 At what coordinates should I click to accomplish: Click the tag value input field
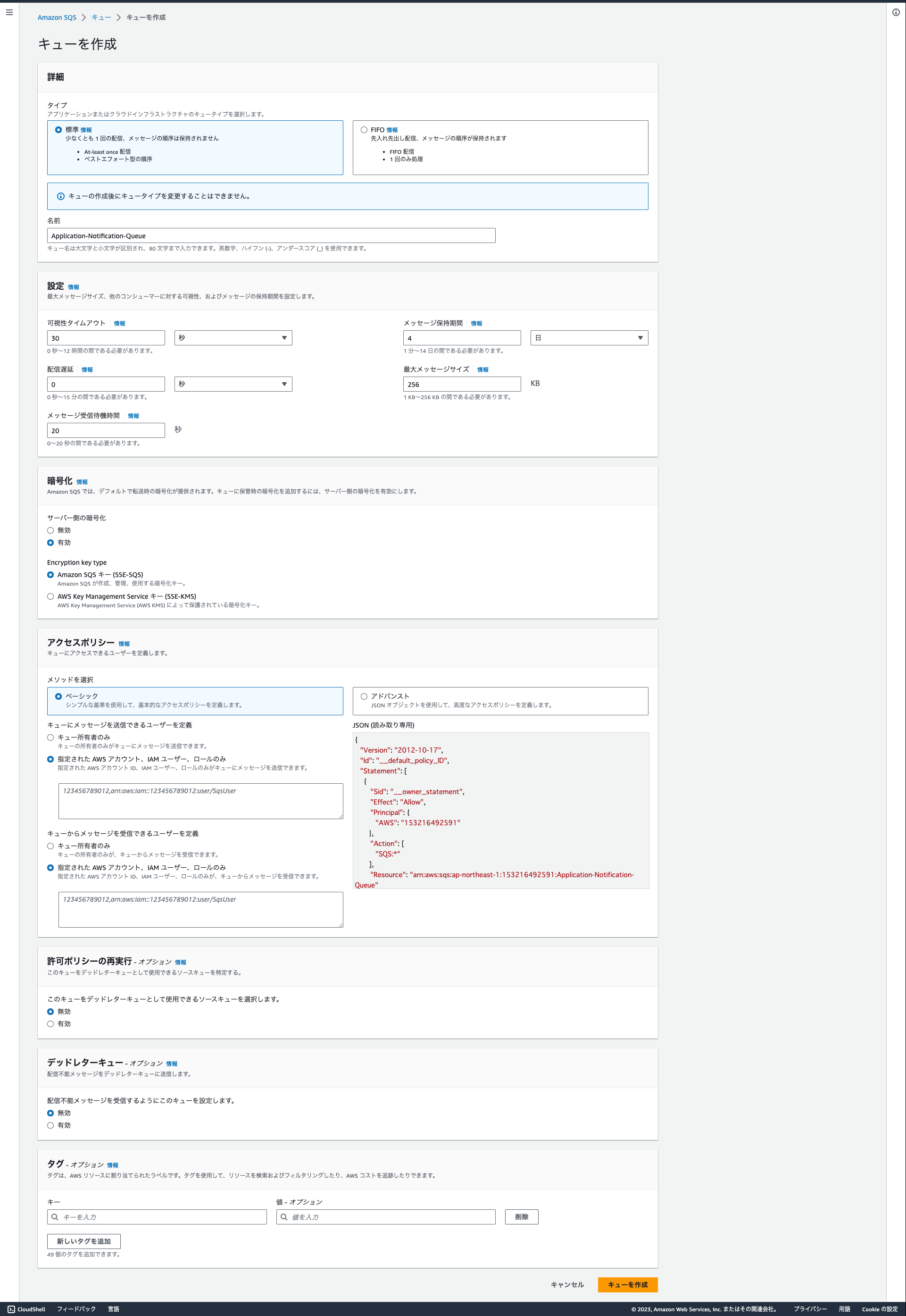pyautogui.click(x=386, y=1216)
